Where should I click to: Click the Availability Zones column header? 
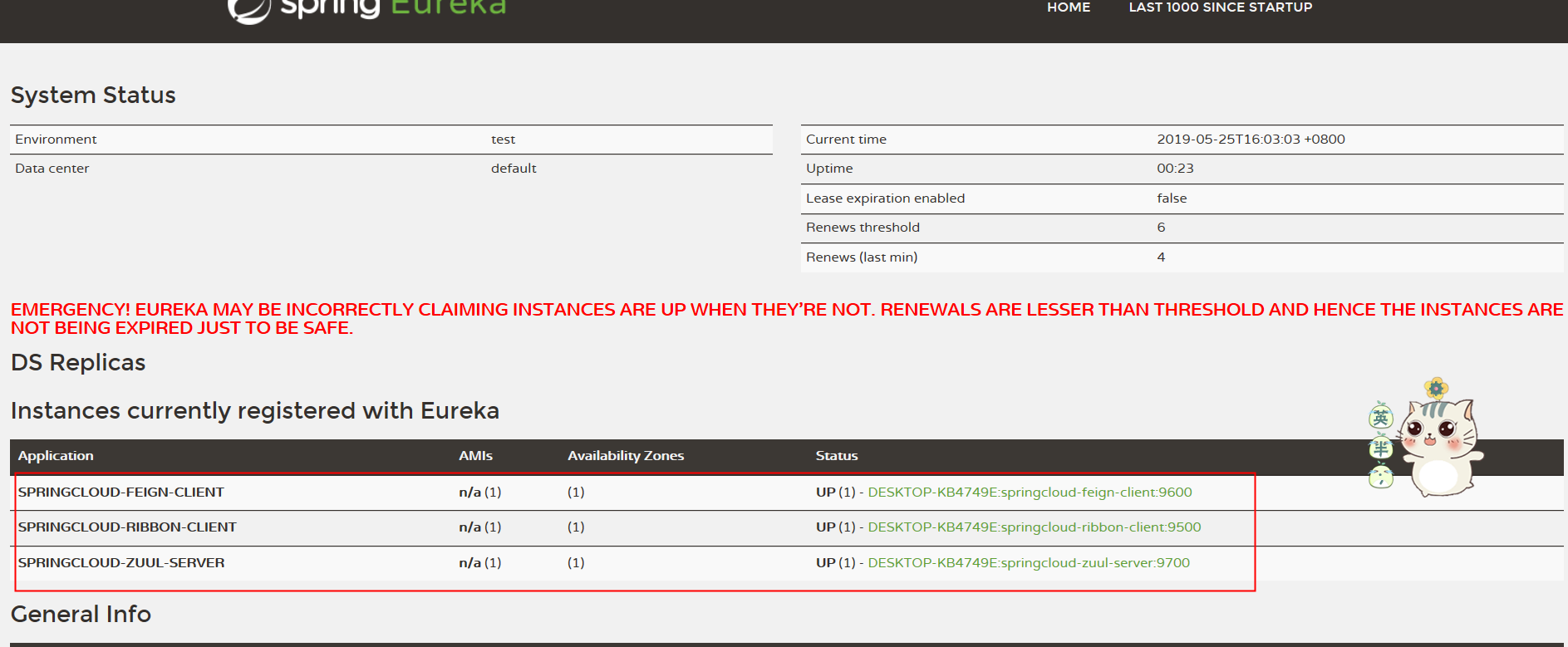626,455
